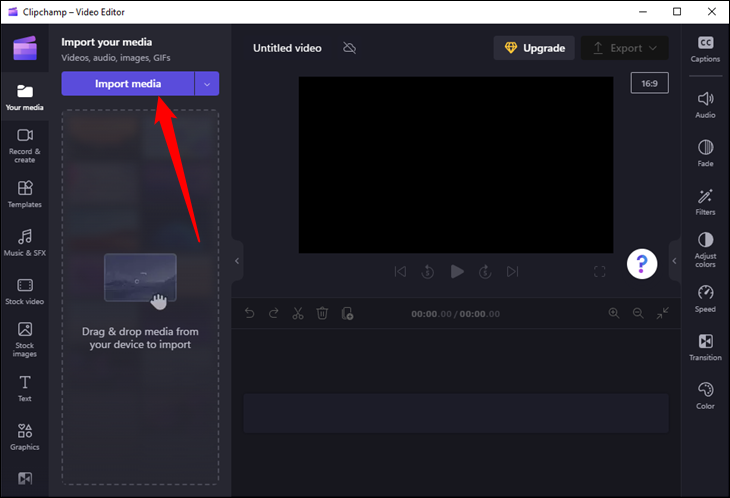Image resolution: width=730 pixels, height=498 pixels.
Task: Click the Upgrade button
Action: click(534, 48)
